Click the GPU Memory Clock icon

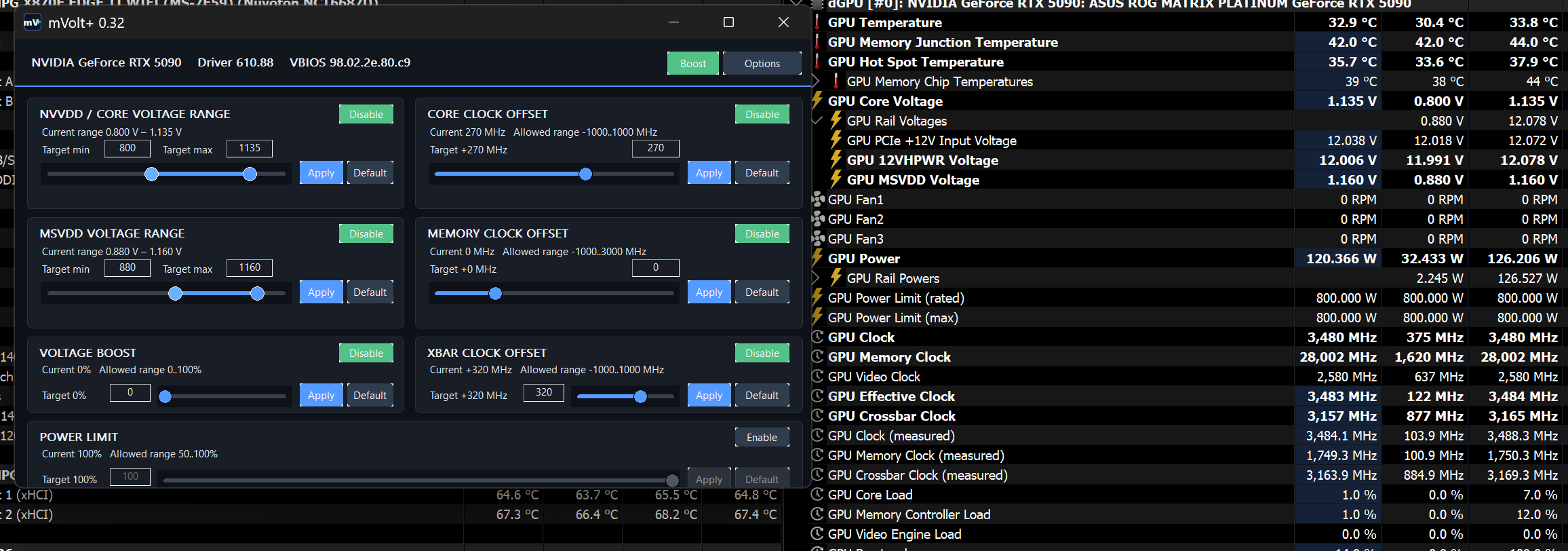point(818,357)
